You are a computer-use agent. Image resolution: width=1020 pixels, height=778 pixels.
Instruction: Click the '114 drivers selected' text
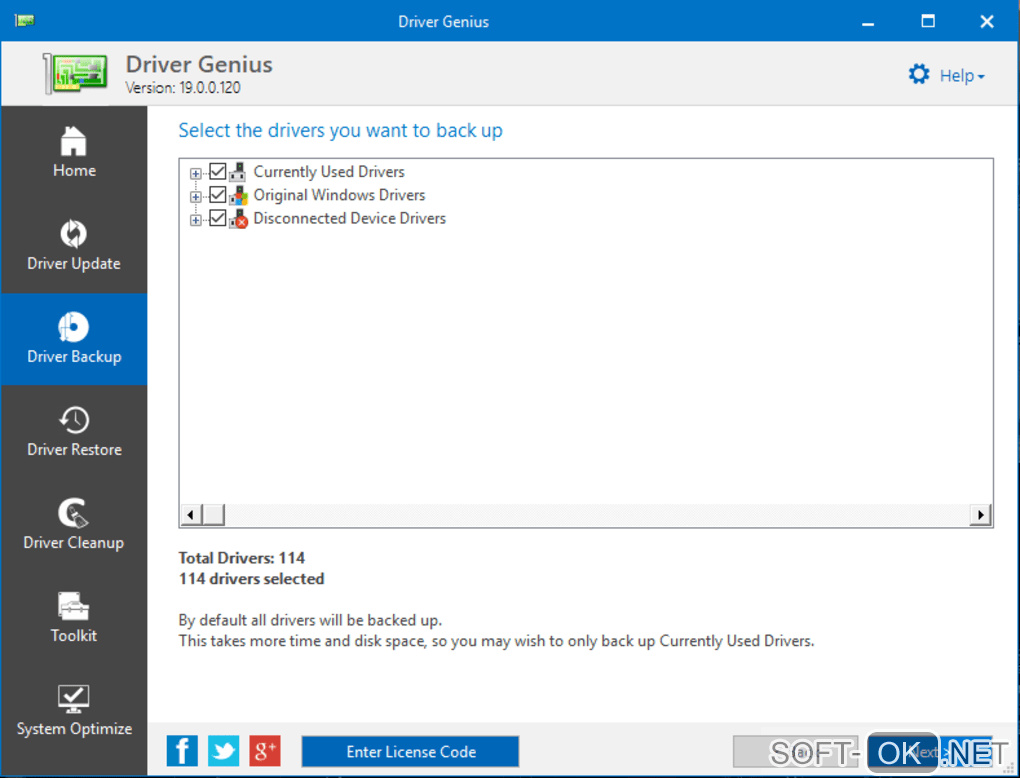click(251, 579)
